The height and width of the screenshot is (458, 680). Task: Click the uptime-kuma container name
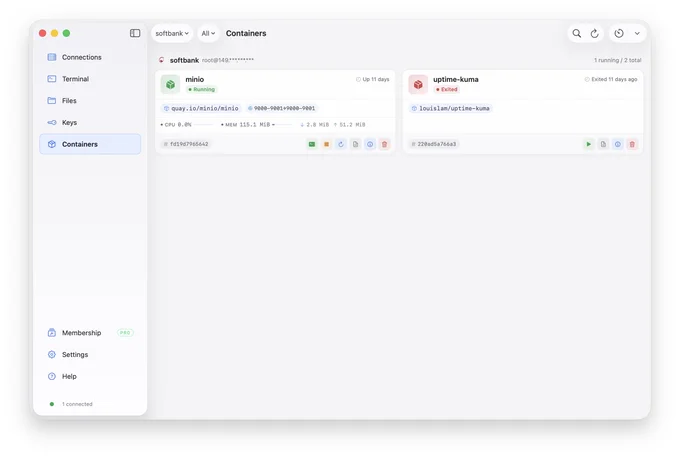coord(455,79)
